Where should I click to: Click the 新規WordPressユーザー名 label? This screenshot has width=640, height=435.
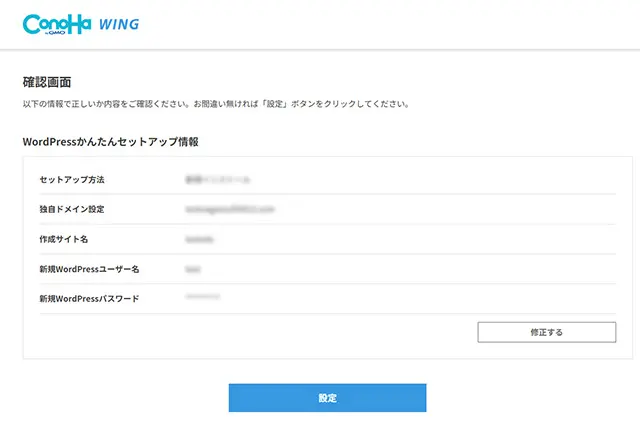click(x=89, y=270)
